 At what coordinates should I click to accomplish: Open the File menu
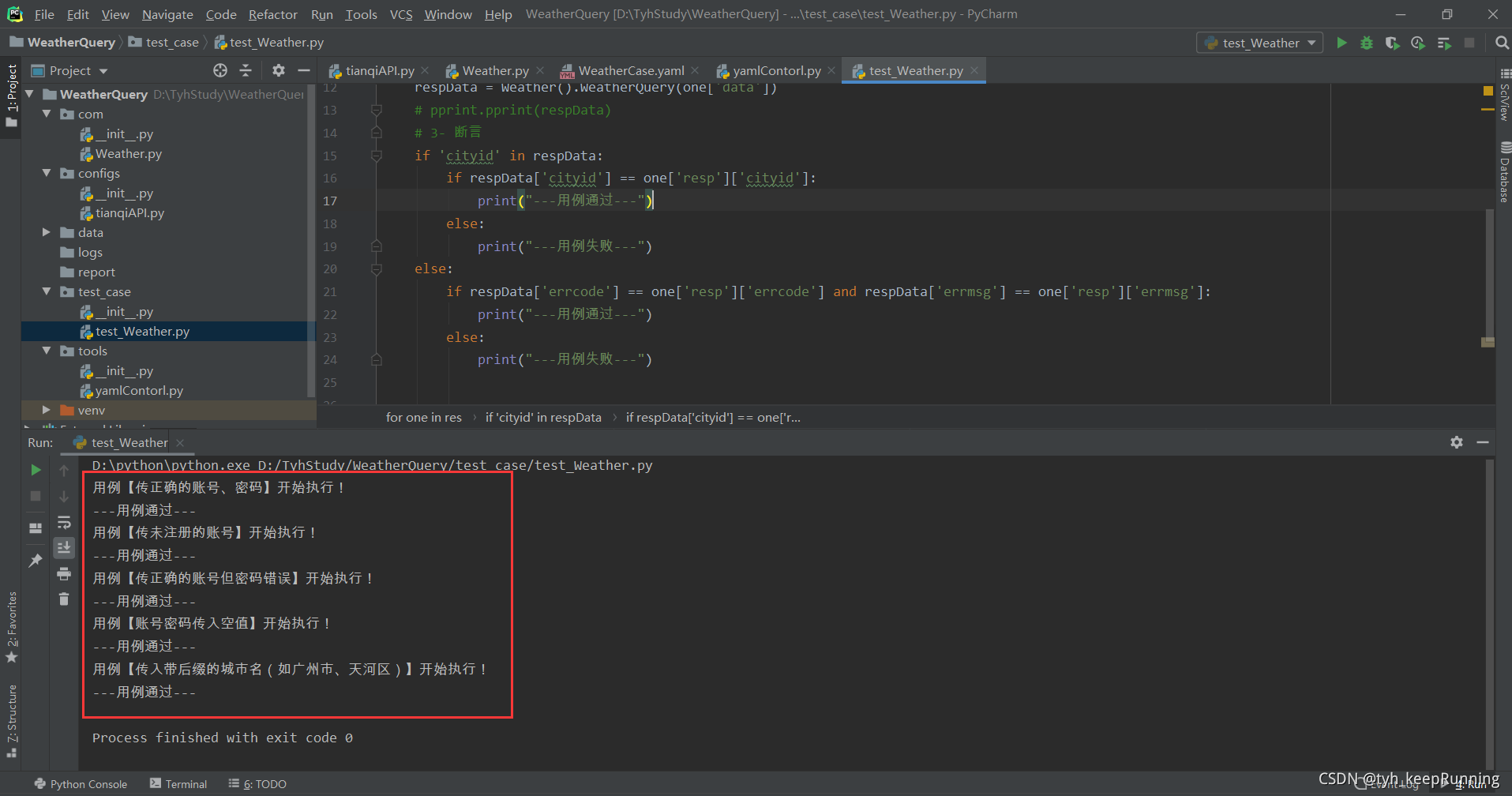click(44, 14)
